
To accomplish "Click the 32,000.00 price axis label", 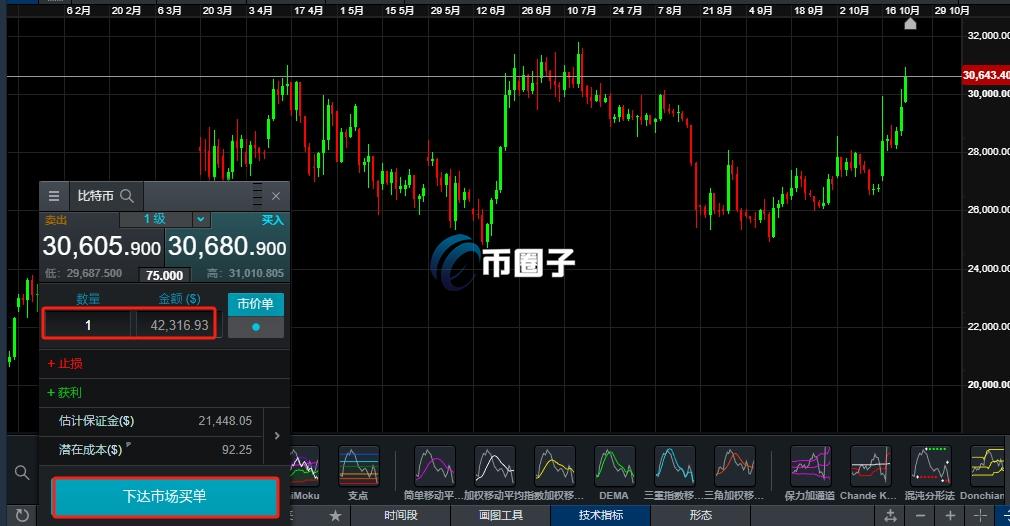I will [988, 35].
